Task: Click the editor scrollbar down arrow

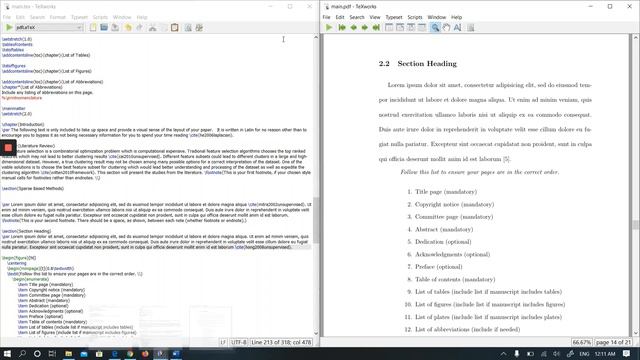Action: (316, 333)
